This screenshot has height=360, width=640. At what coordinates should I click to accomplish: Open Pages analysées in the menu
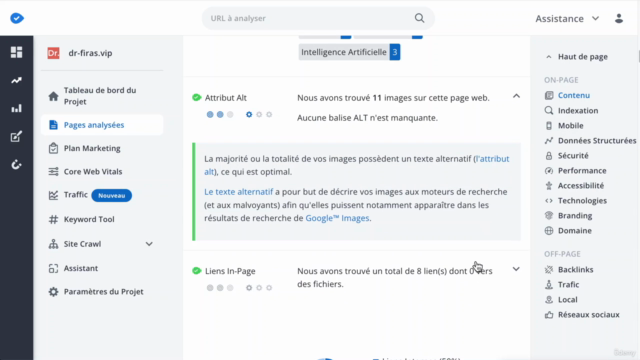point(102,125)
